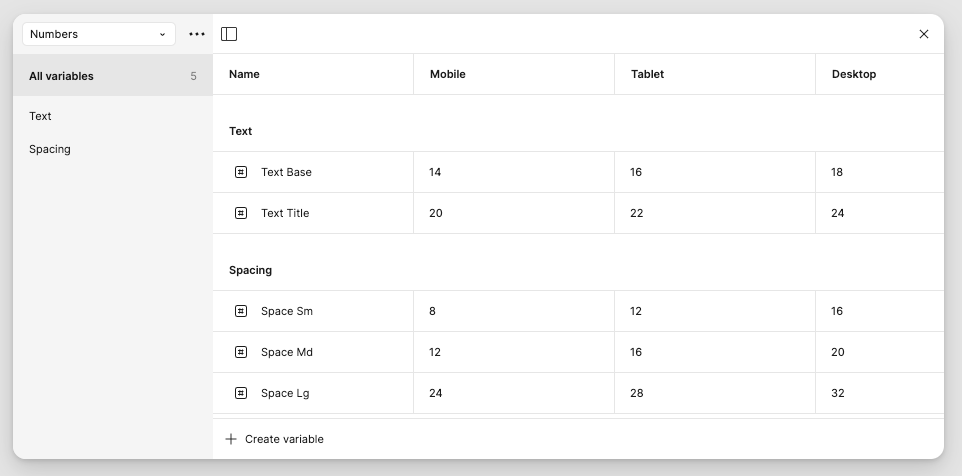962x476 pixels.
Task: Toggle the sidebar panel icon
Action: coord(229,34)
